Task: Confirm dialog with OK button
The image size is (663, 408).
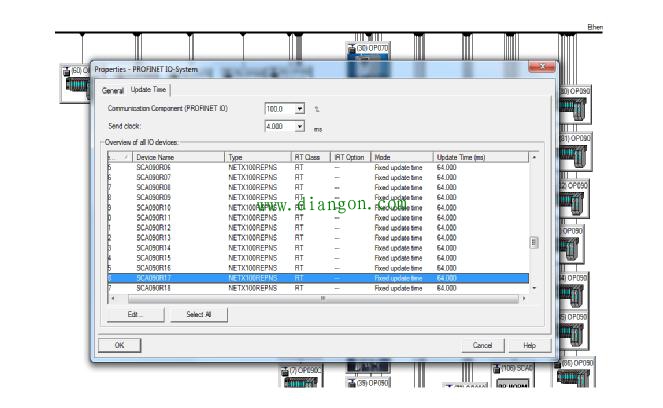Action: coord(119,345)
